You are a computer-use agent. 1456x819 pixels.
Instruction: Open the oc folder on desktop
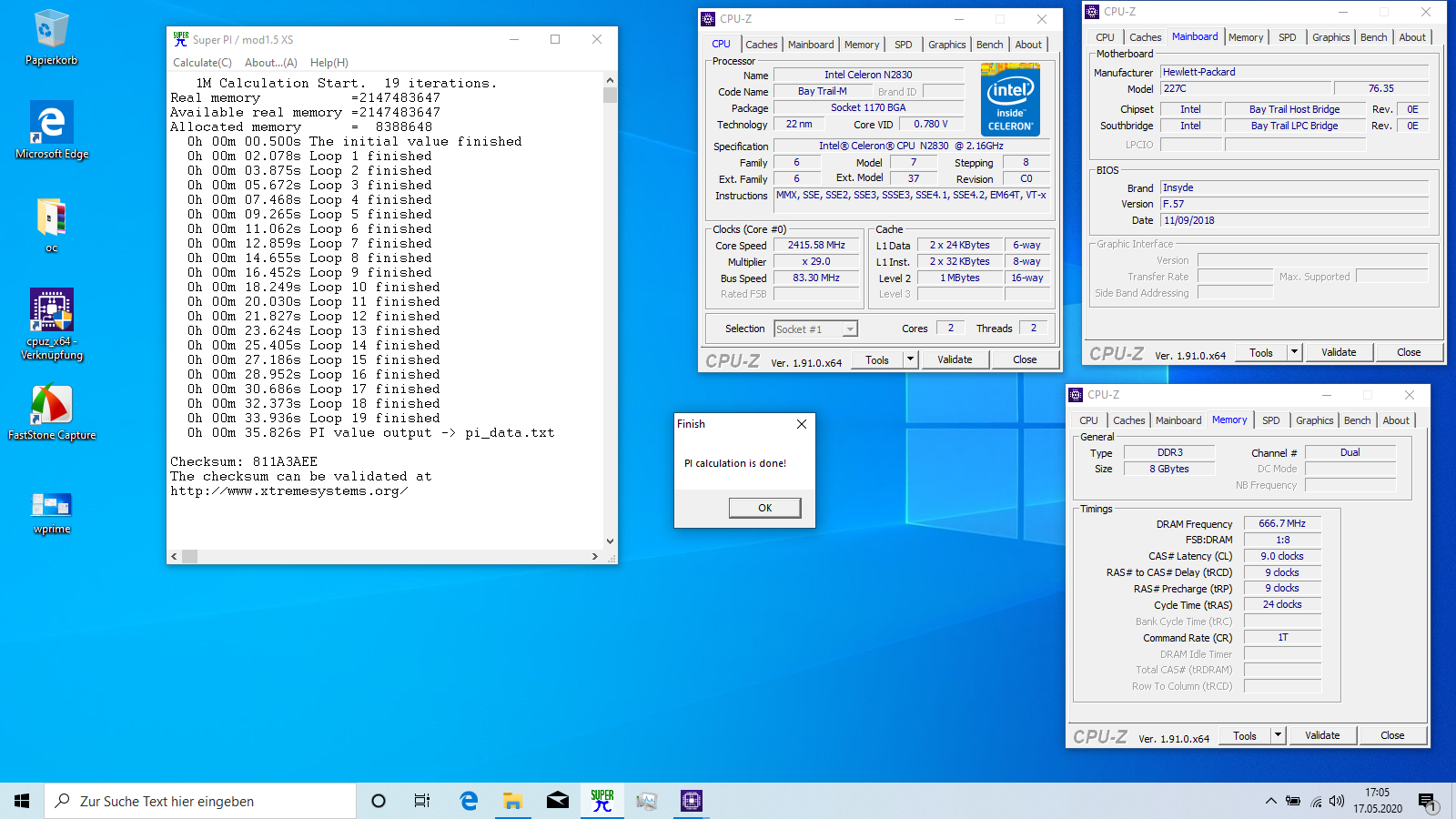coord(51,225)
